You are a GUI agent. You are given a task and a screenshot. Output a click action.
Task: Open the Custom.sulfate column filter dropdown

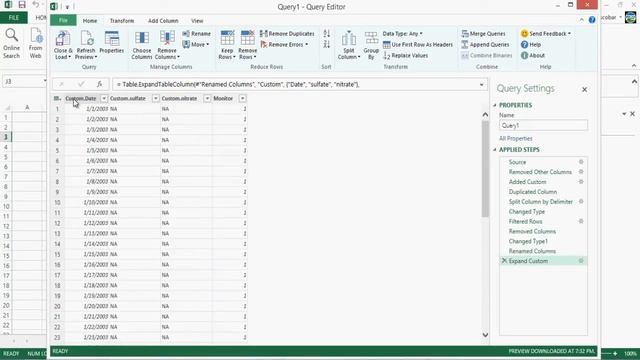[x=156, y=98]
